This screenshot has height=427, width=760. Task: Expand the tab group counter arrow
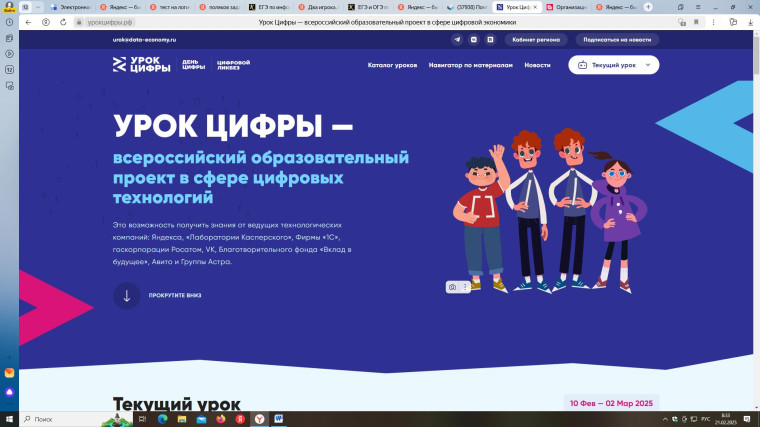click(38, 7)
